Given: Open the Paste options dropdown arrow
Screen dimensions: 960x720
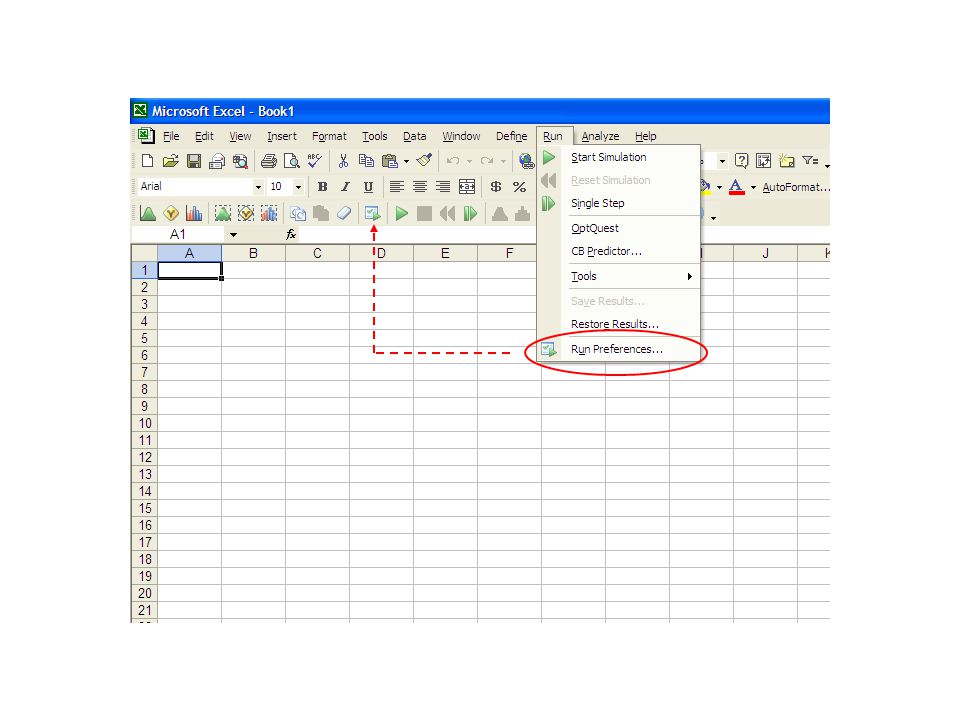Looking at the screenshot, I should pos(406,161).
